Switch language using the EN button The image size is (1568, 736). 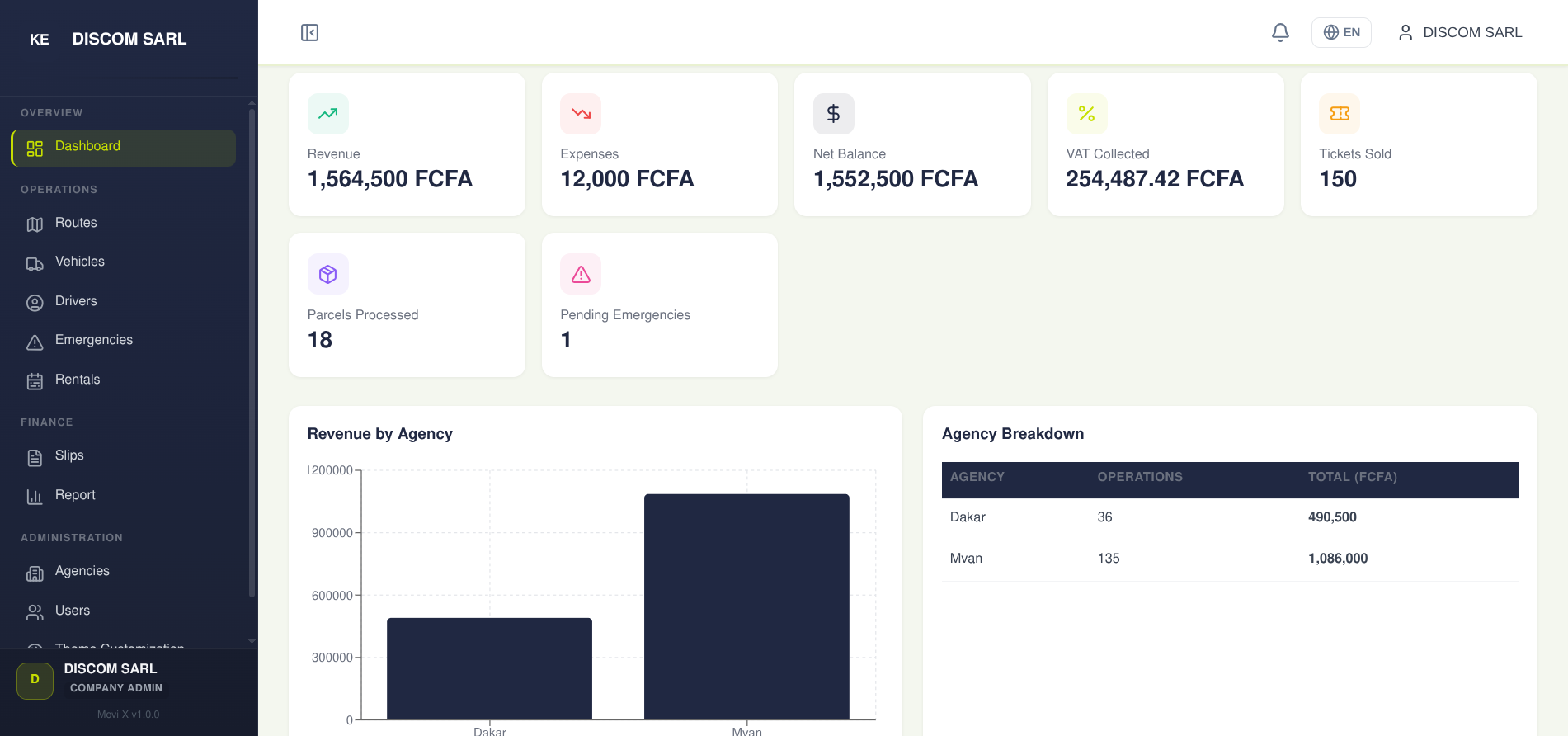1341,32
